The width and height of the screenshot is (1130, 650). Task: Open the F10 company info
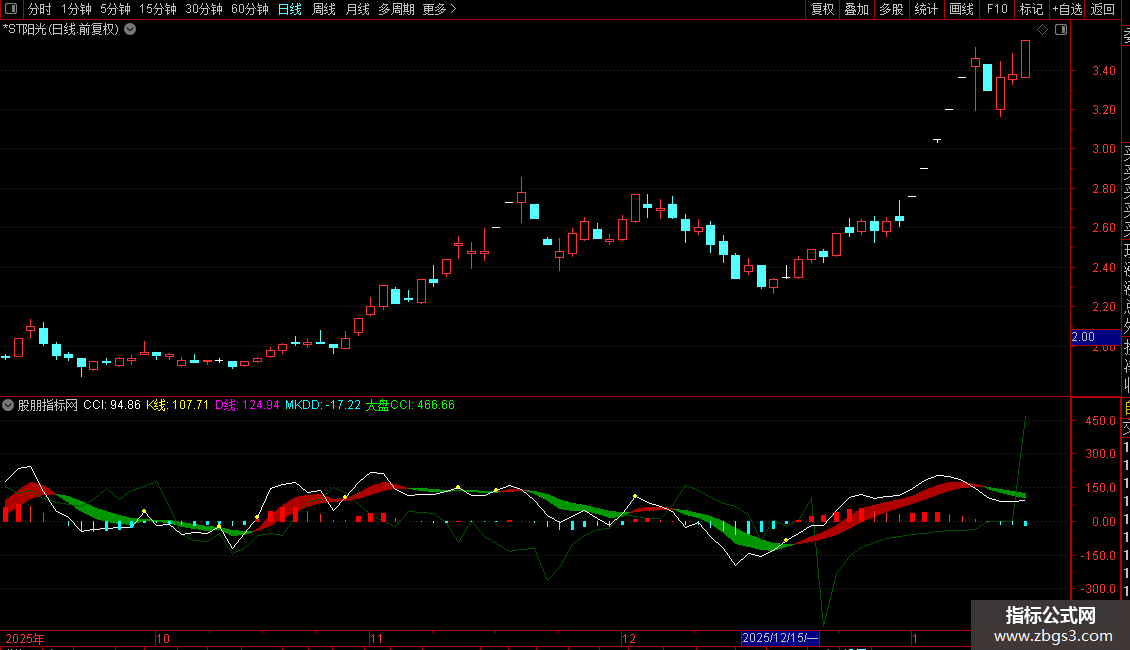point(997,9)
